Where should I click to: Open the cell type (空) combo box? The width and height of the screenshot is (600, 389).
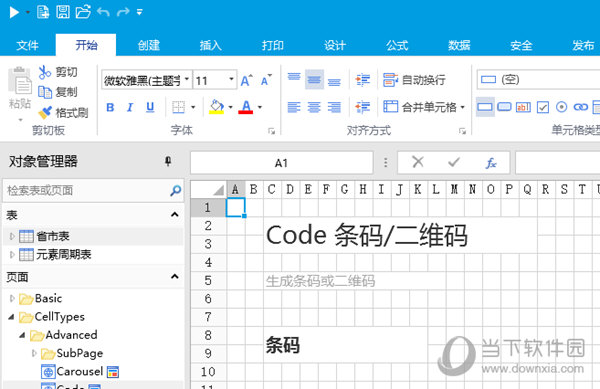tap(538, 80)
